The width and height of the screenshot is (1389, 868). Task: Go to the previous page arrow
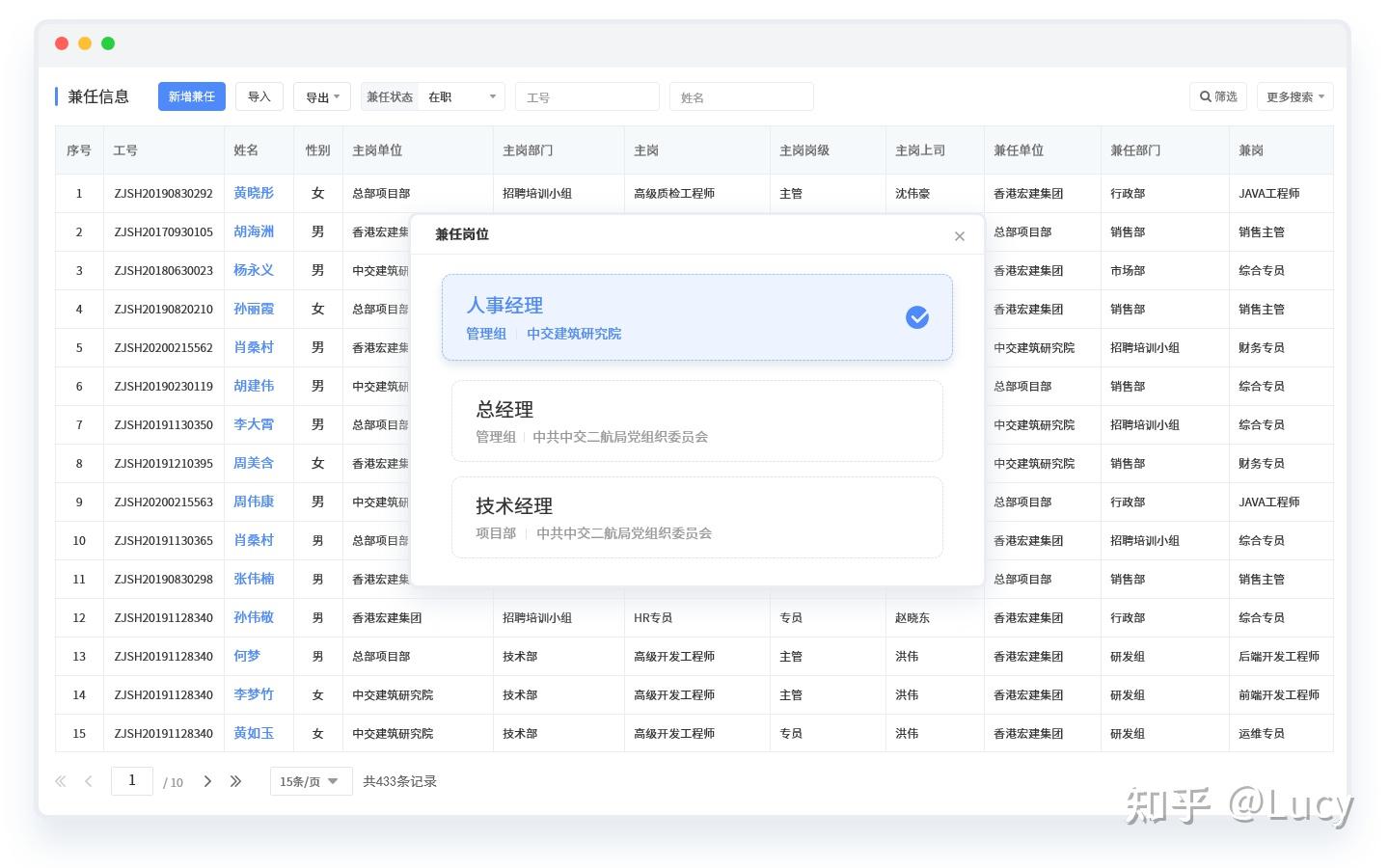pyautogui.click(x=89, y=781)
